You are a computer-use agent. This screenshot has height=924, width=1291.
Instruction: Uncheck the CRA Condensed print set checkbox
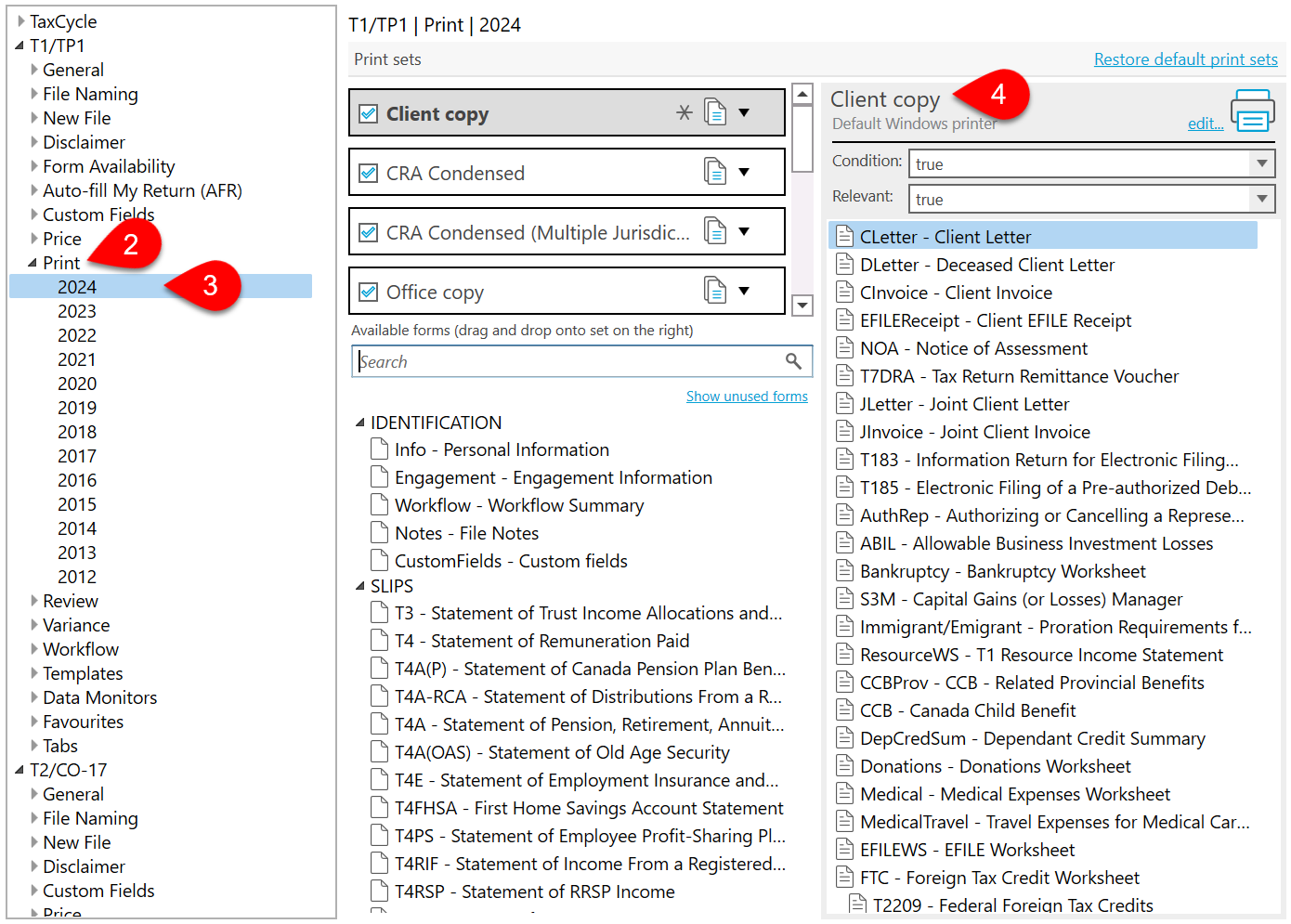pos(369,173)
